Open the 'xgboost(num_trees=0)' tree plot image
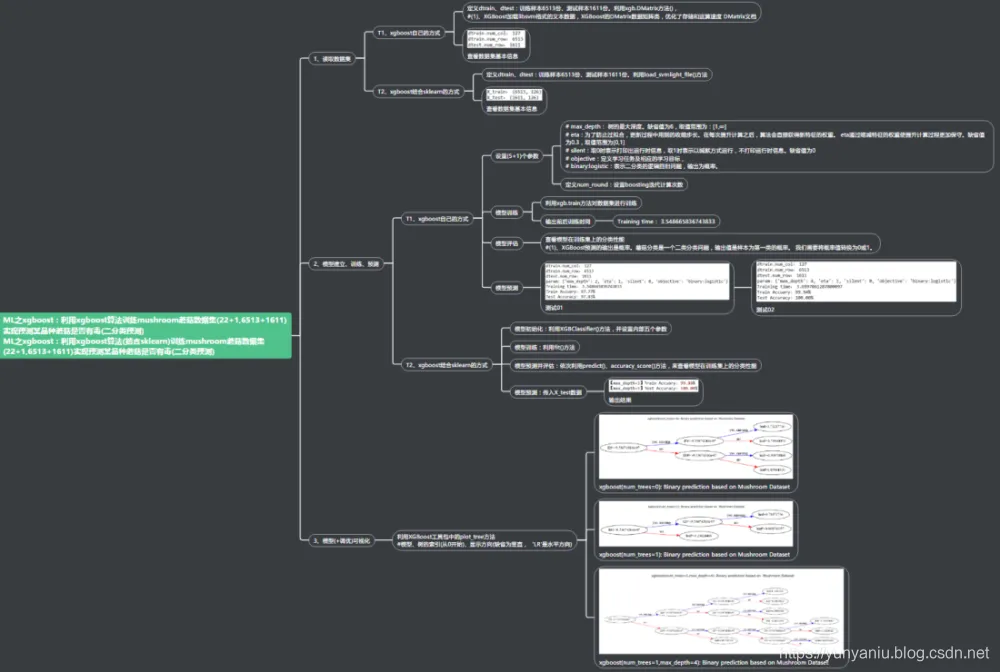The image size is (1000, 672). (696, 453)
